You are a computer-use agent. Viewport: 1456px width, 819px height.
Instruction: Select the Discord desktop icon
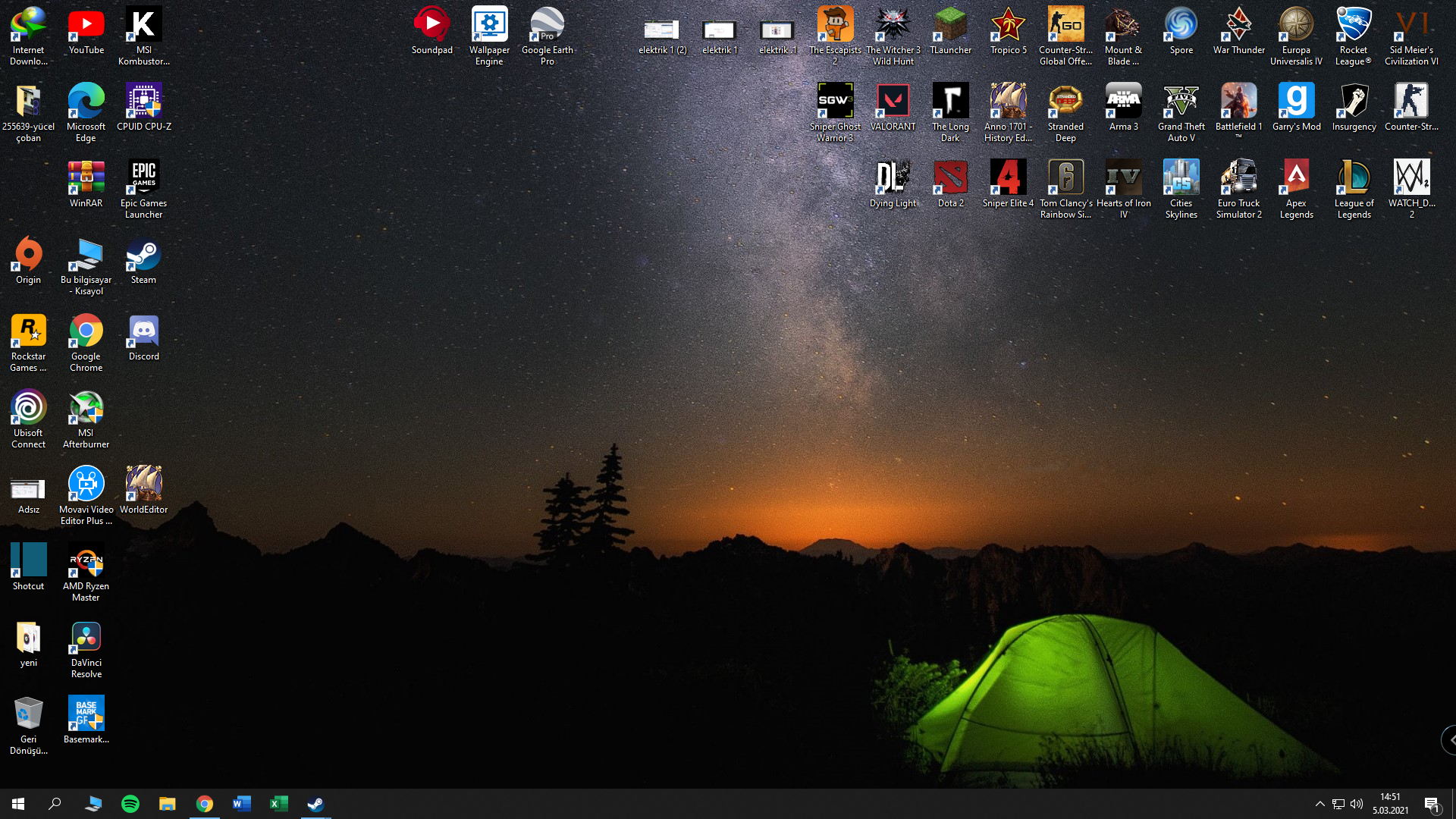[143, 332]
